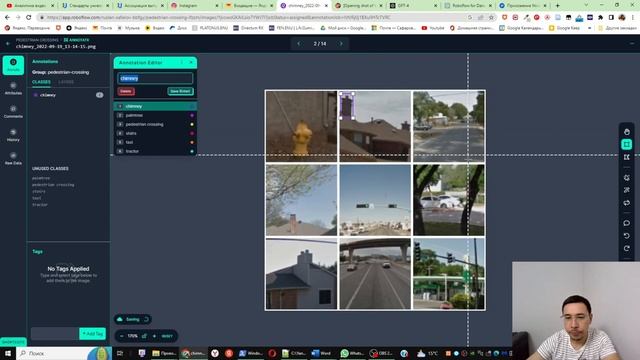Click the Delete annotation button
Image resolution: width=640 pixels, height=360 pixels.
pyautogui.click(x=126, y=91)
